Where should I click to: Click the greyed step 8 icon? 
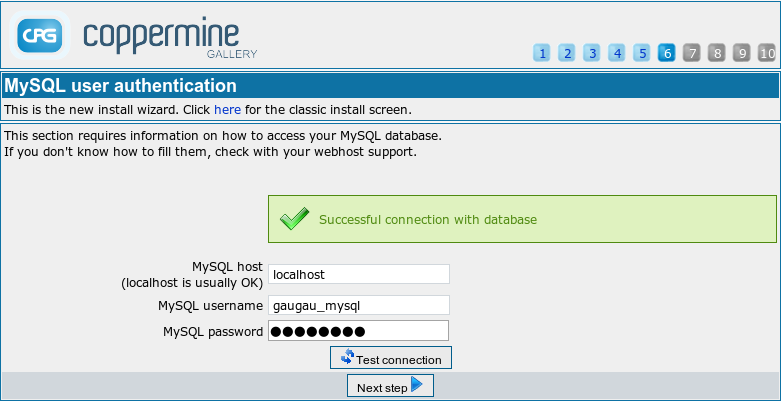(717, 53)
